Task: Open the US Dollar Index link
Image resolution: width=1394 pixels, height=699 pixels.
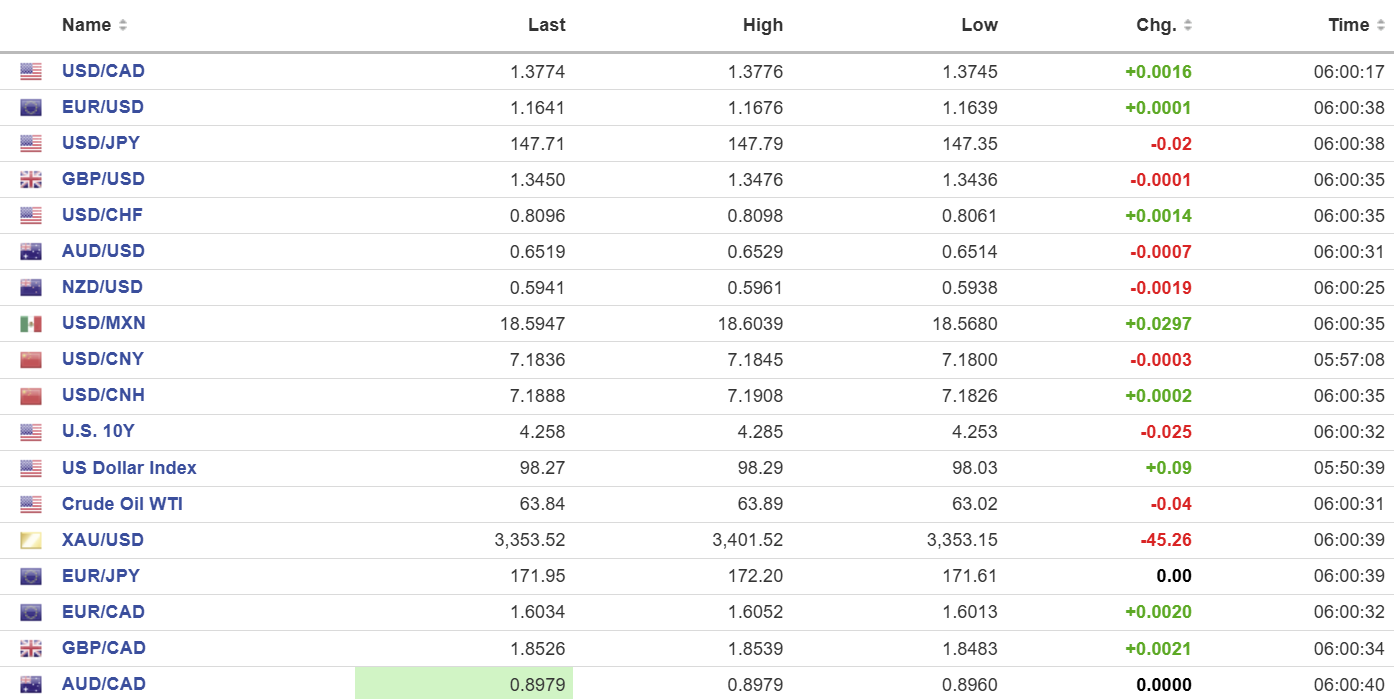Action: coord(129,468)
